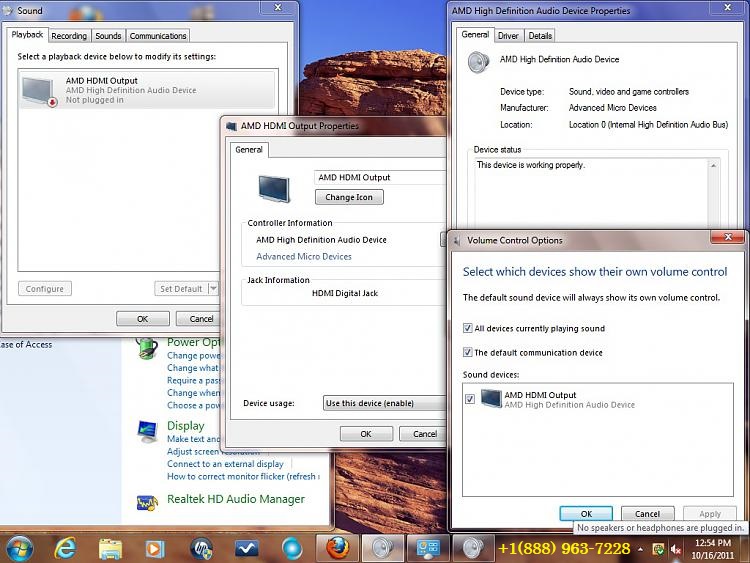Click the Volume Control Options title icon
This screenshot has height=563, width=750.
[457, 240]
